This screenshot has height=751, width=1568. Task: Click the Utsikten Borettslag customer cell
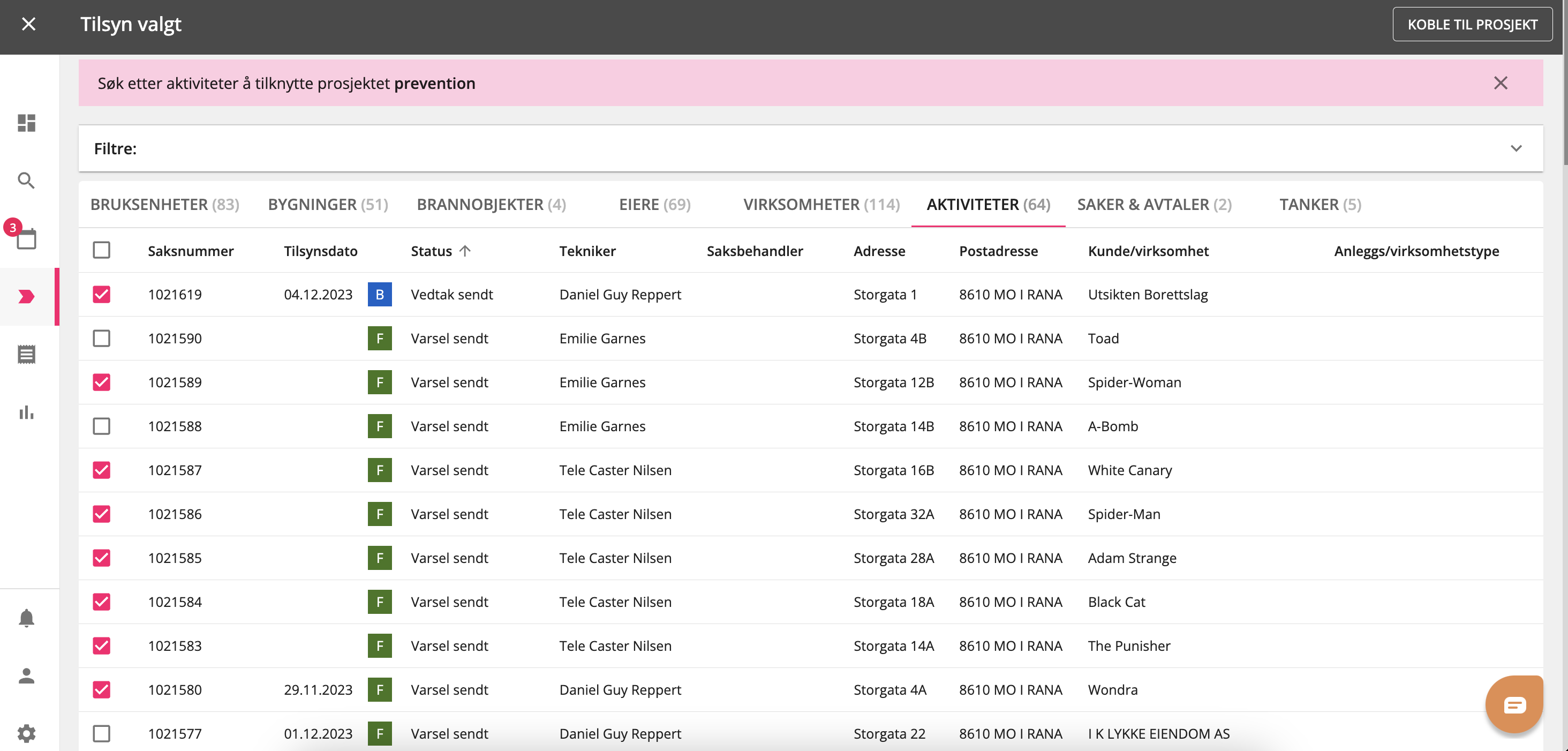(x=1148, y=295)
